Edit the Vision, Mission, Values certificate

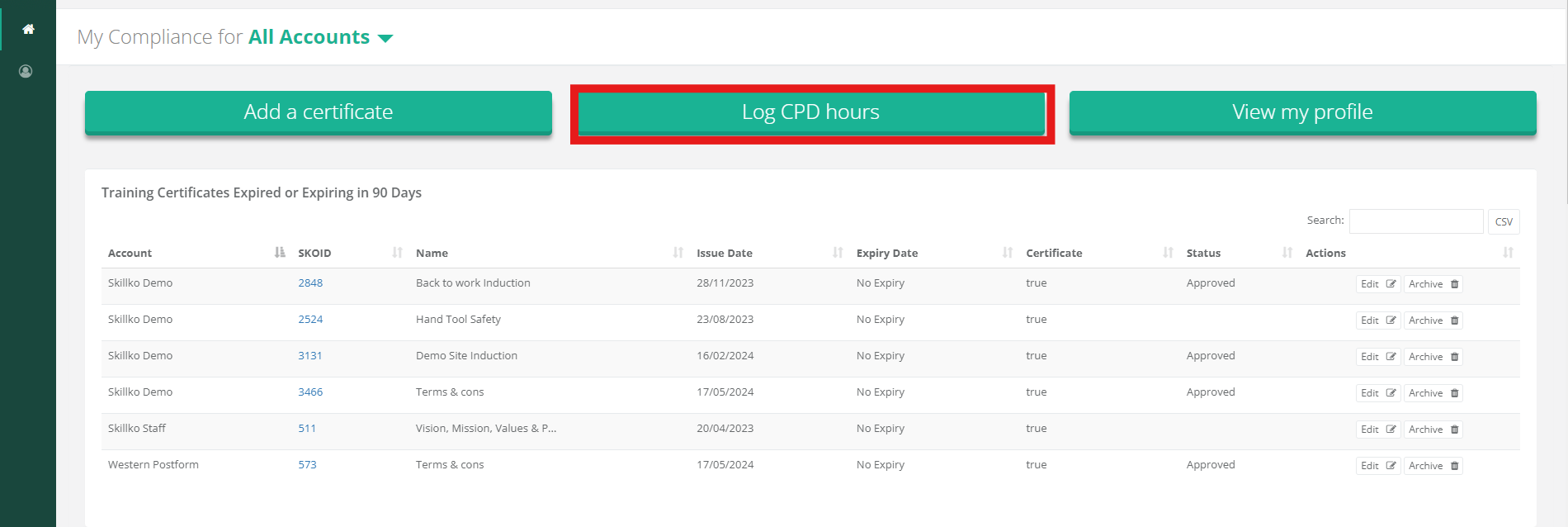(x=1378, y=430)
